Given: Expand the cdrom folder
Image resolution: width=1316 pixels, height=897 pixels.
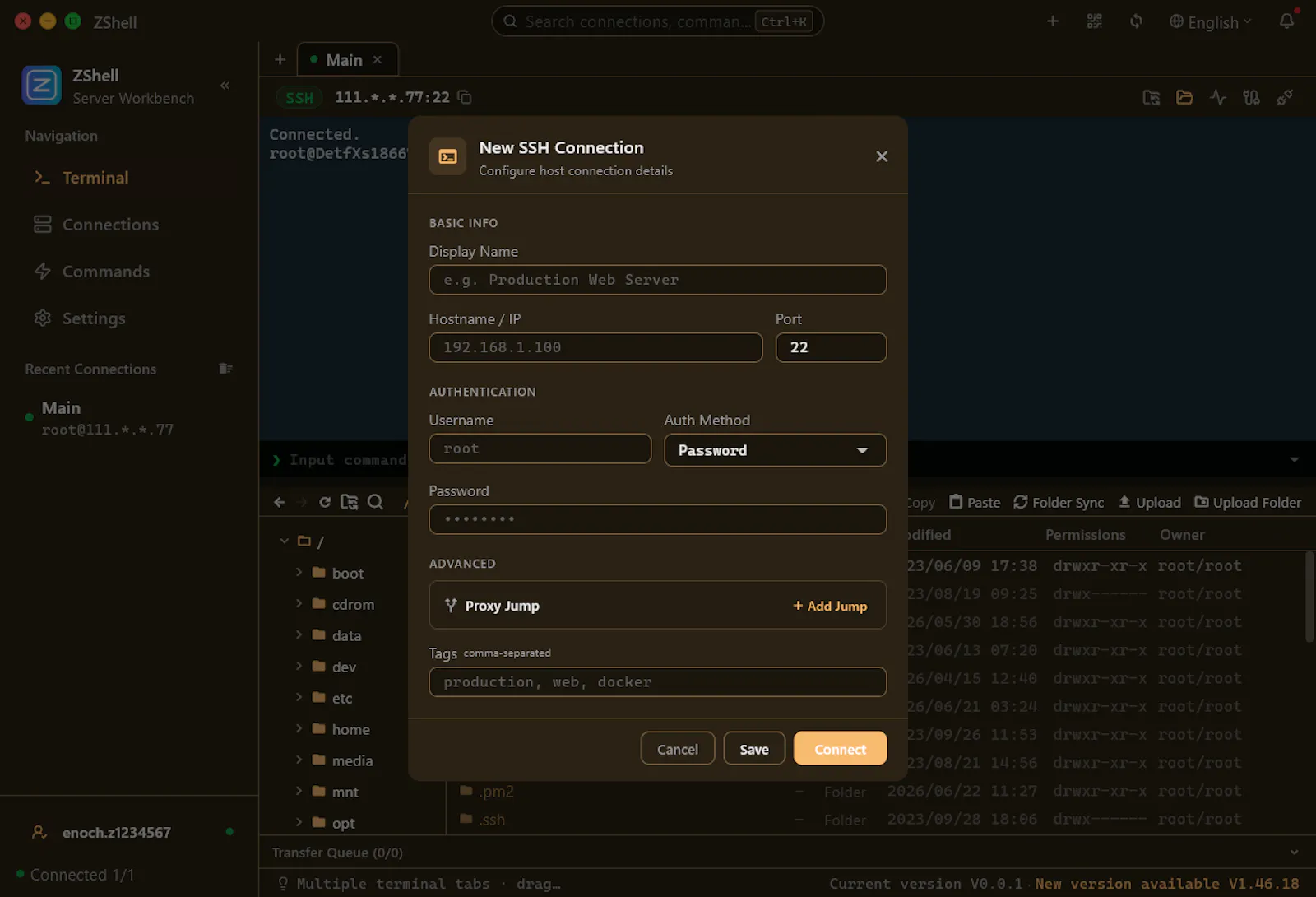Looking at the screenshot, I should 299,603.
